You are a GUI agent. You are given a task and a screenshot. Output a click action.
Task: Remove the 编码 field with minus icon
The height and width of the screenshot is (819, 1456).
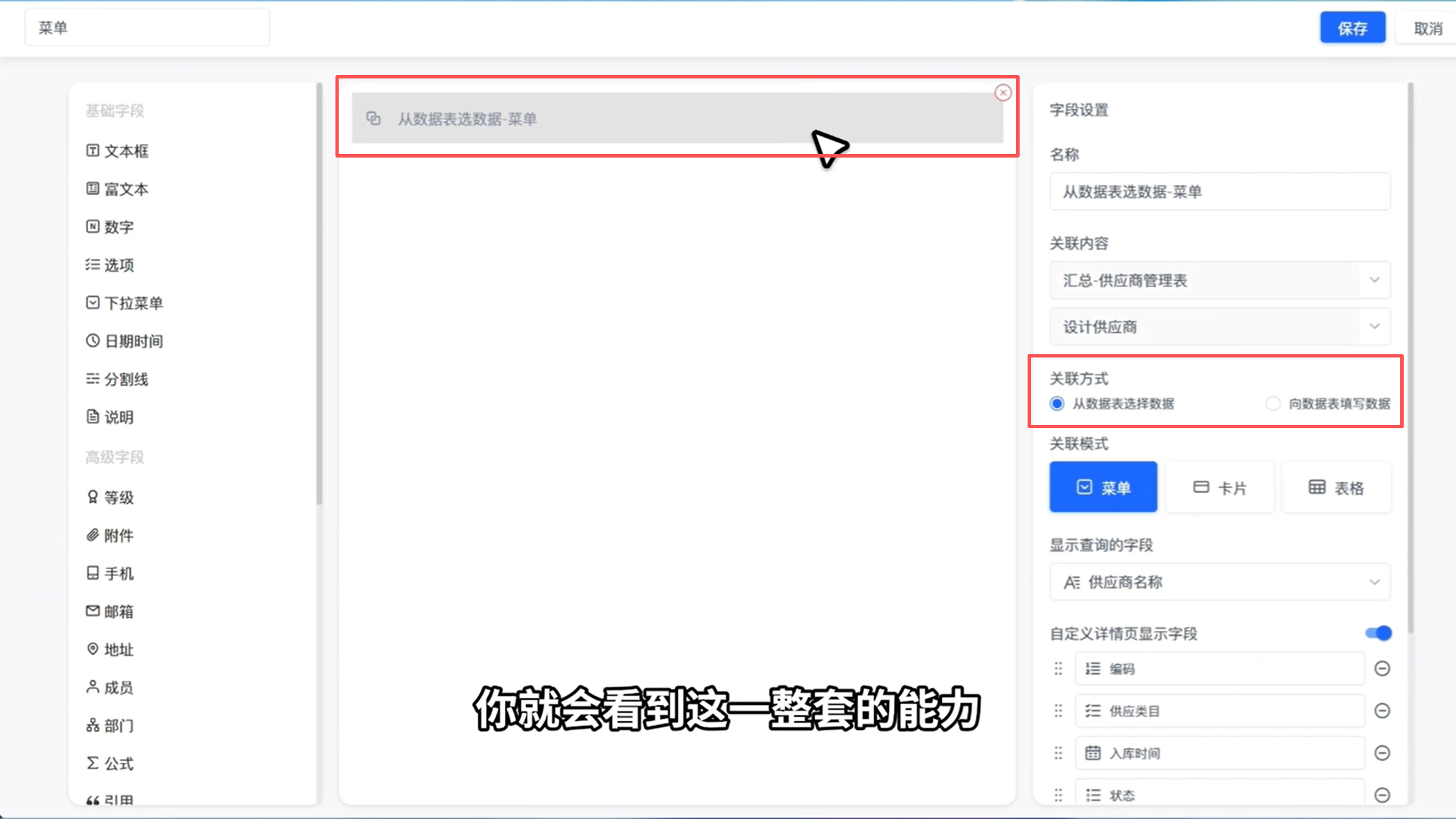[1382, 668]
